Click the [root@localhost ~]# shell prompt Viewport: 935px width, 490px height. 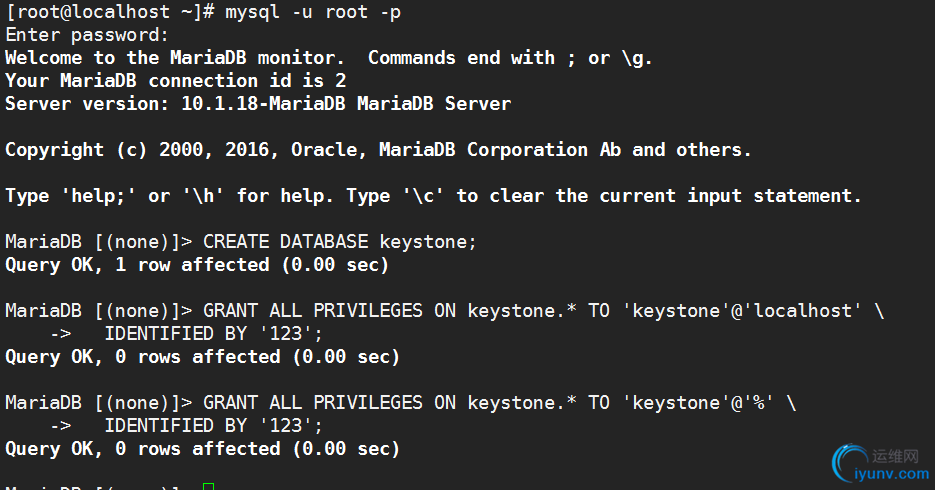coord(110,13)
